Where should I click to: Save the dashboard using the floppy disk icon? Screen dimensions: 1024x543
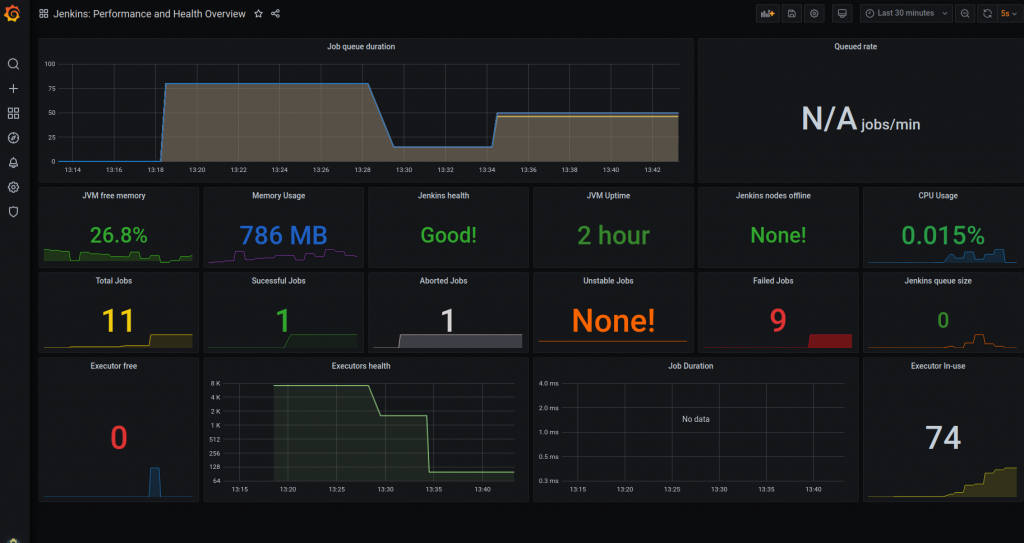pyautogui.click(x=791, y=14)
